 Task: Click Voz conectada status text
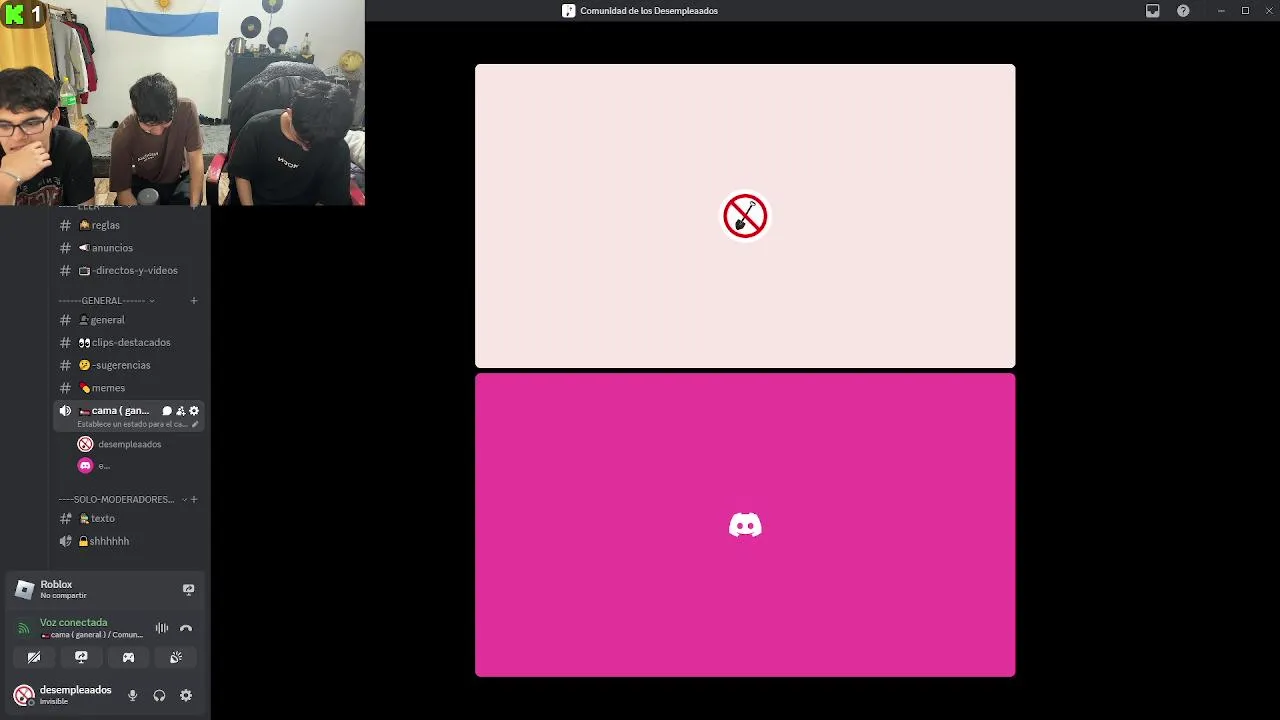coord(73,622)
